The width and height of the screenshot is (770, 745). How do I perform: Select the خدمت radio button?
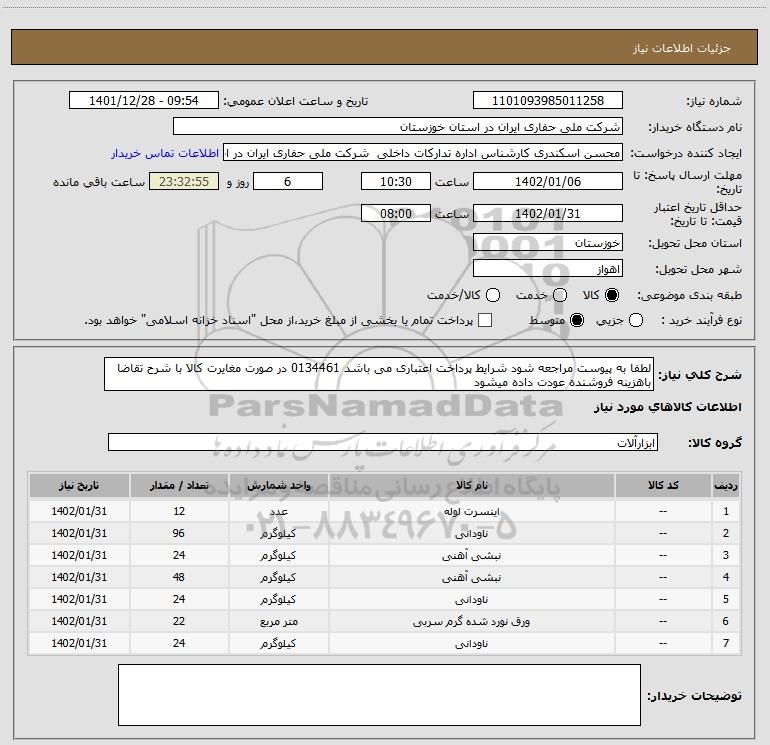click(x=560, y=295)
